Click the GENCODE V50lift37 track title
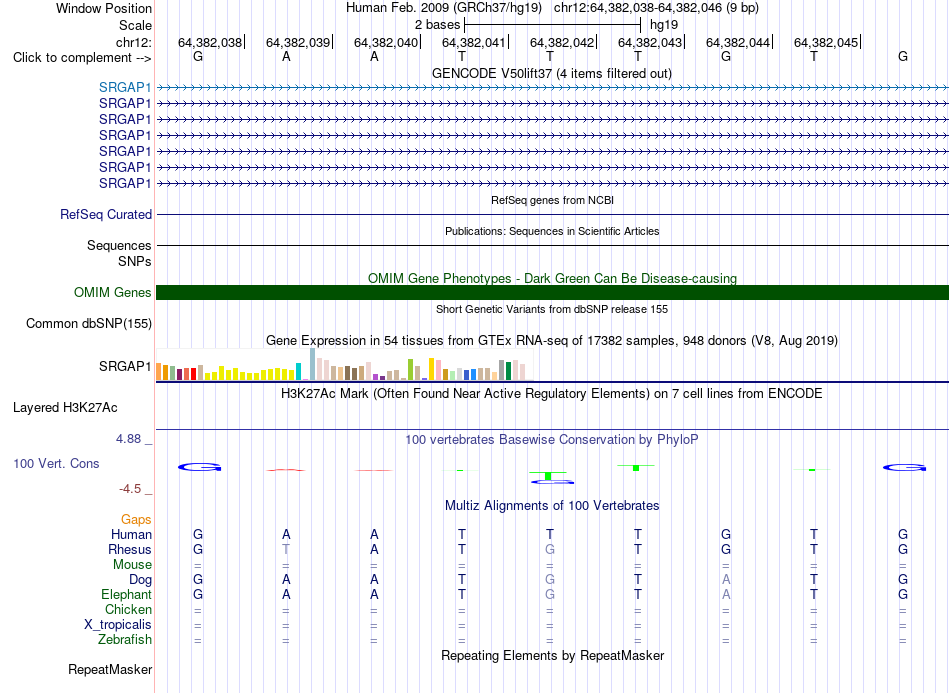 tap(552, 74)
